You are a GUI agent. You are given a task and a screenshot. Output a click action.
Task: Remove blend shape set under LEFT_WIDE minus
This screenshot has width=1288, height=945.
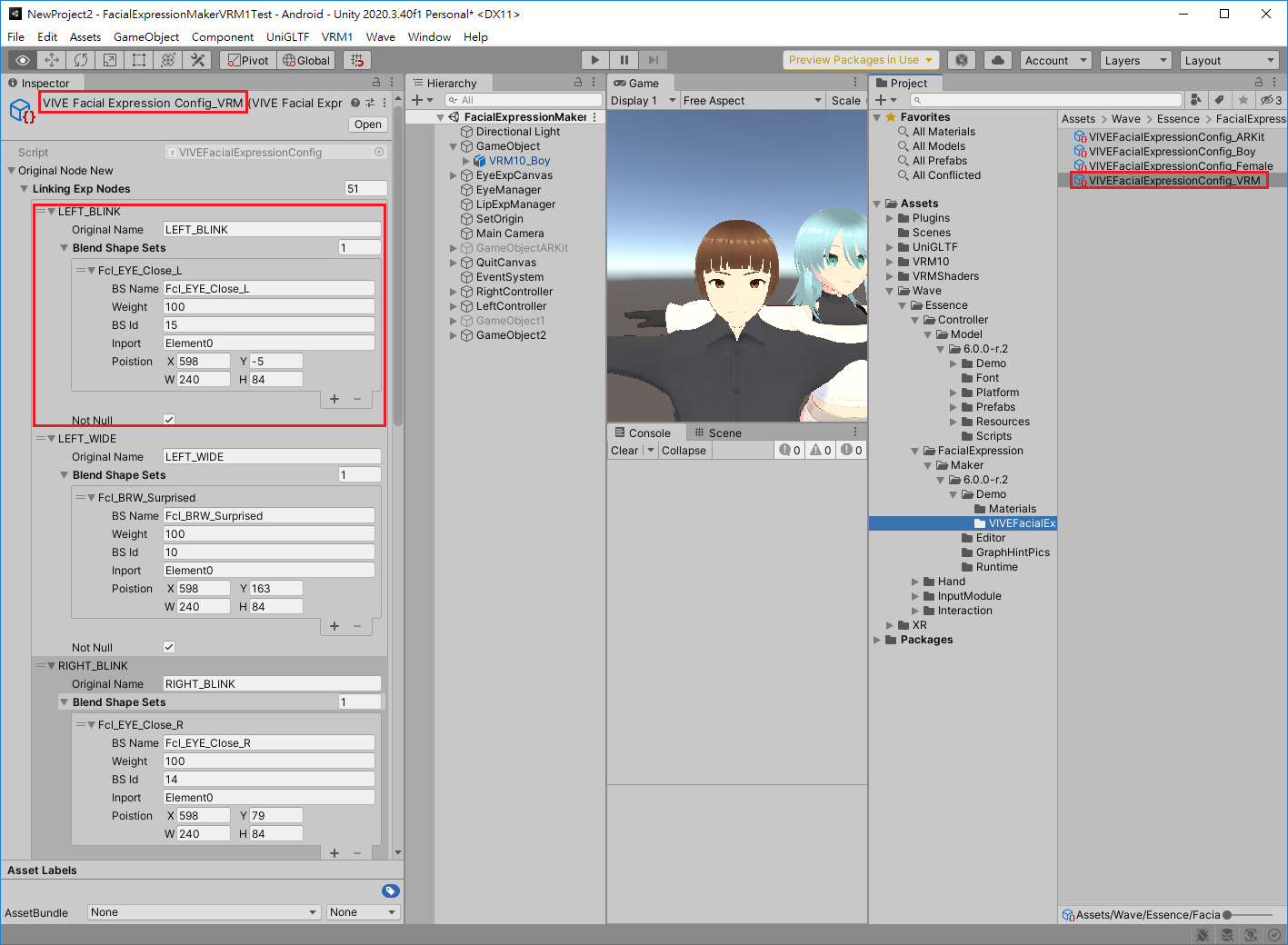click(357, 626)
